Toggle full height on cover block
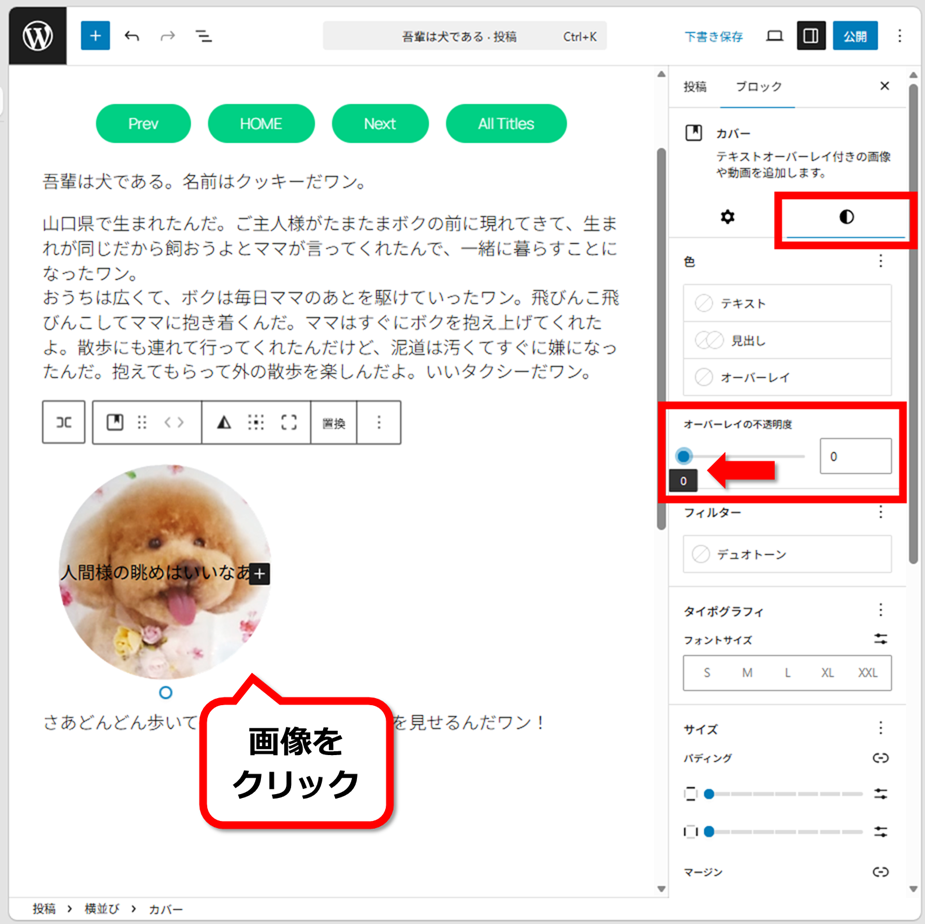Viewport: 925px width, 924px height. click(x=289, y=423)
